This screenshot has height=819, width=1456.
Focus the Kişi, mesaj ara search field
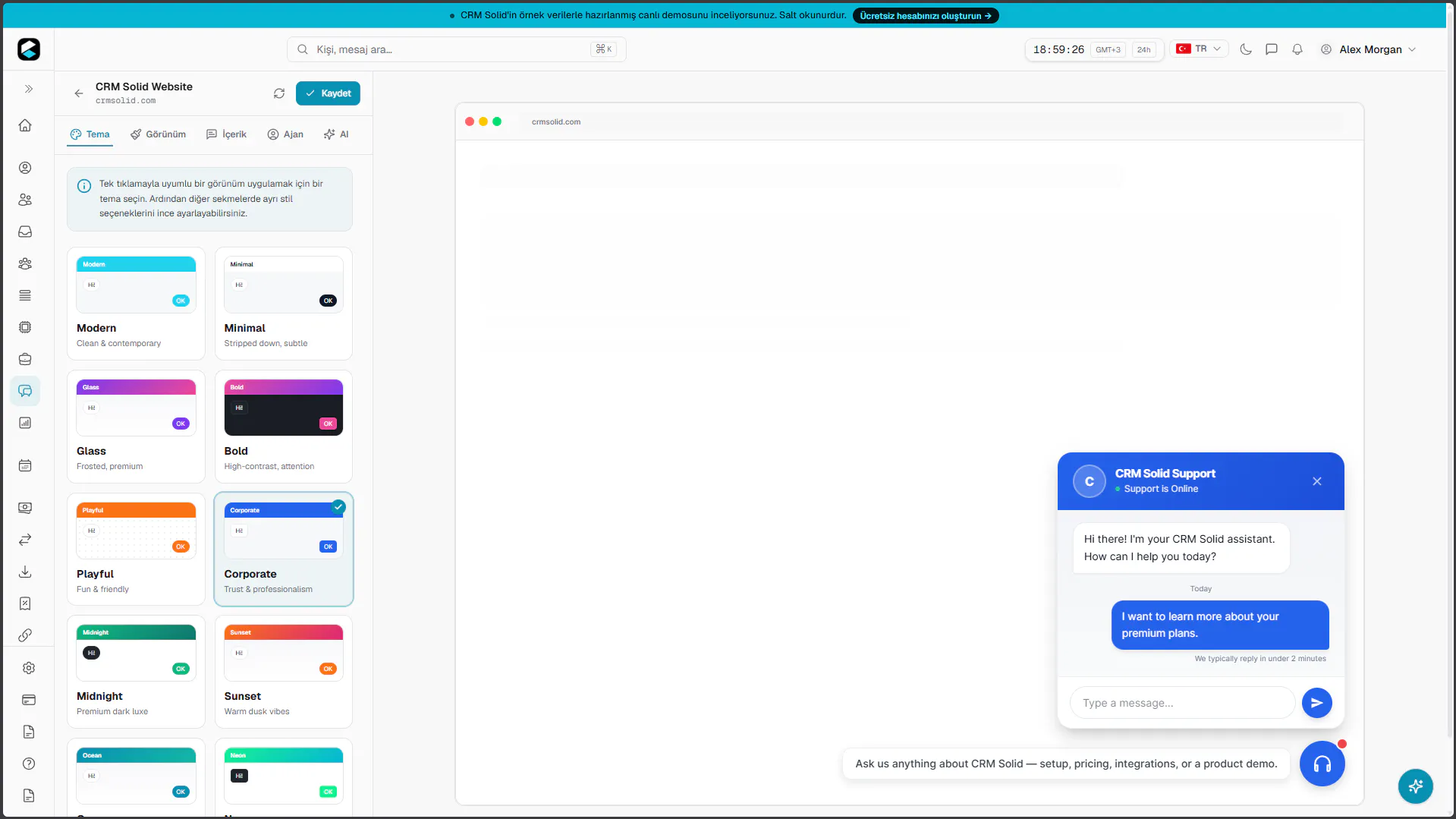(457, 49)
